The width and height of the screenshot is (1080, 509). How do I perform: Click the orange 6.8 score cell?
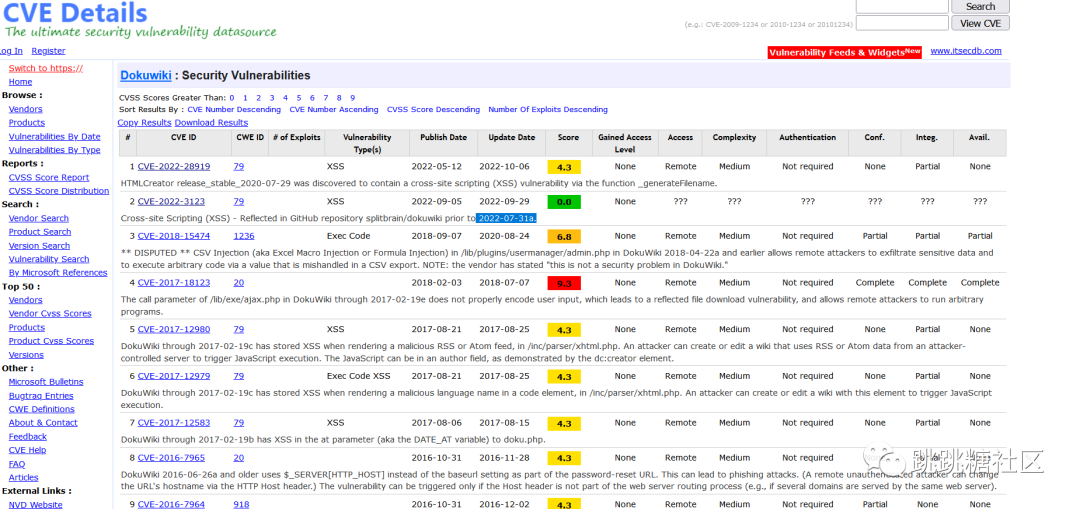564,236
